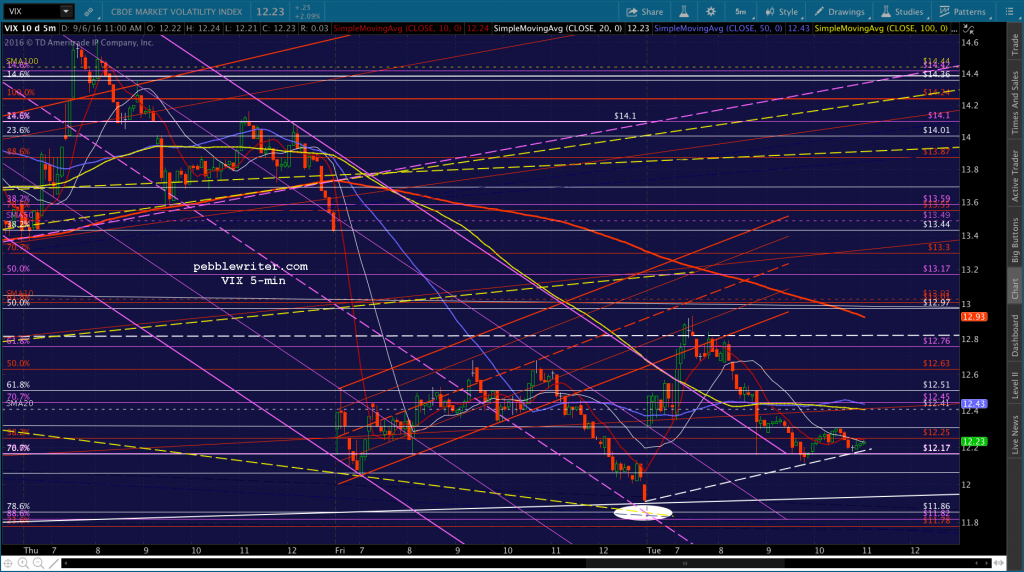Click the blue 12.43 price bubble

tap(974, 404)
